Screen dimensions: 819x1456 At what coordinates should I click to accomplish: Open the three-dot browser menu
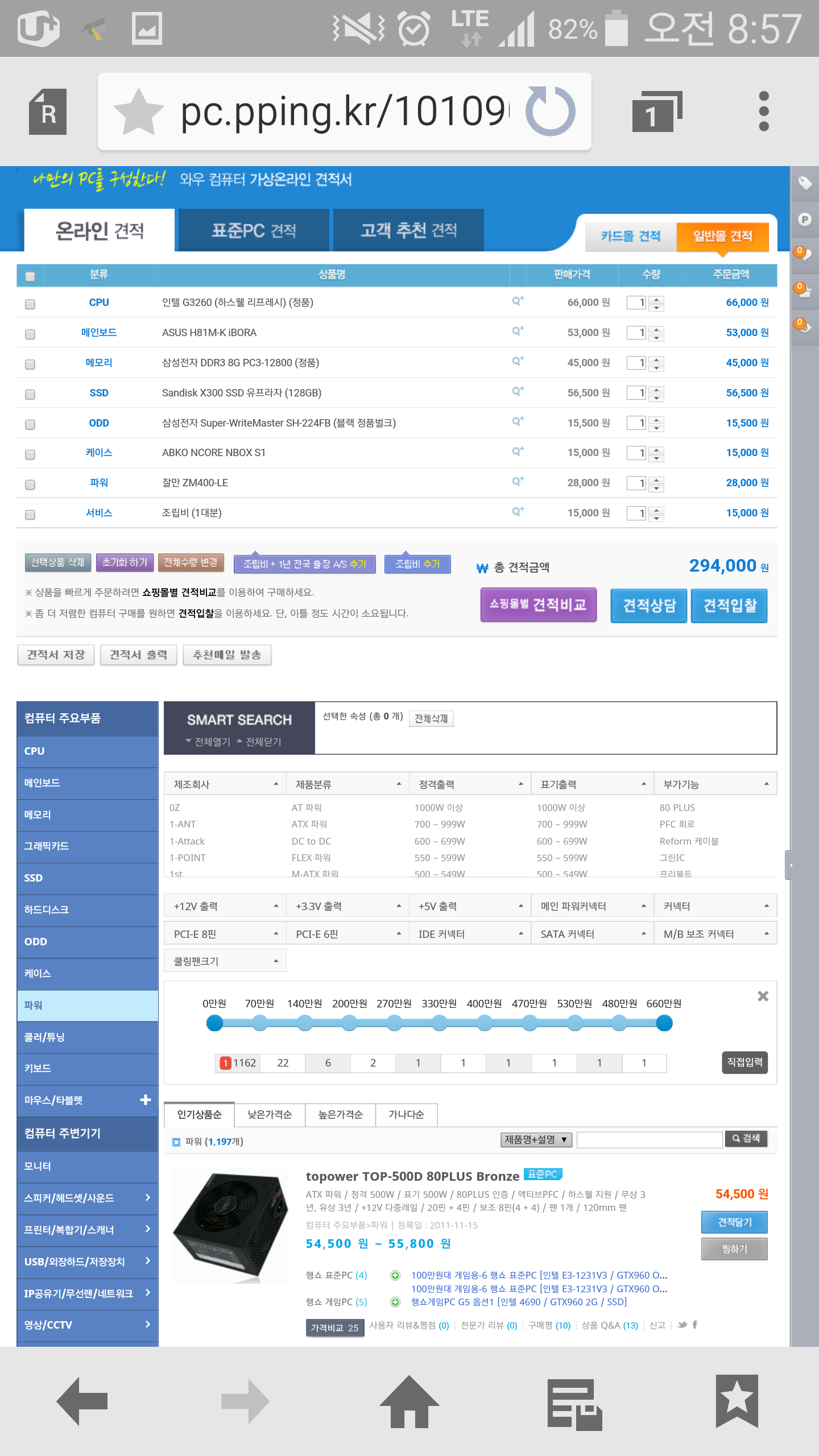[764, 111]
